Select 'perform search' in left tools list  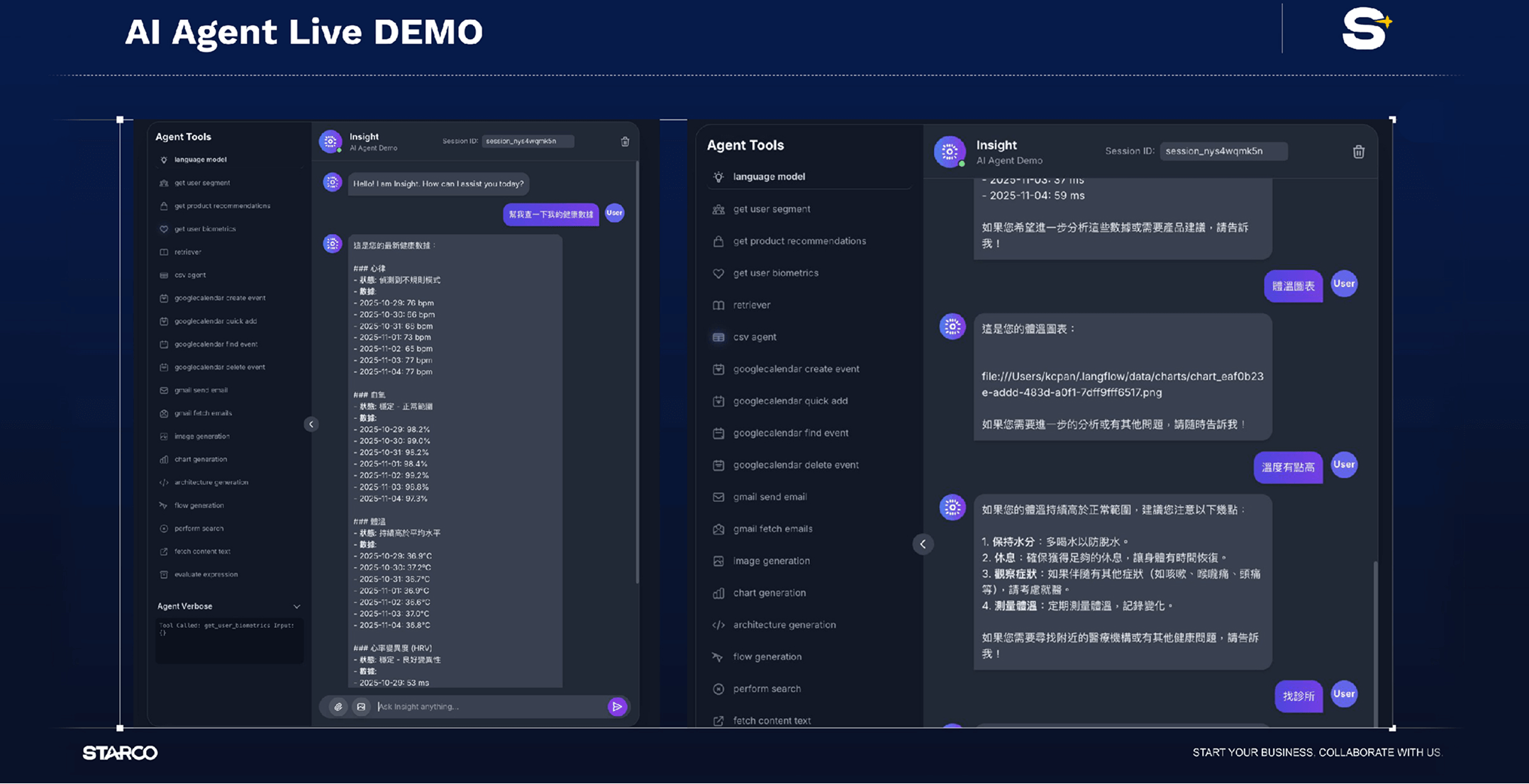(x=199, y=528)
